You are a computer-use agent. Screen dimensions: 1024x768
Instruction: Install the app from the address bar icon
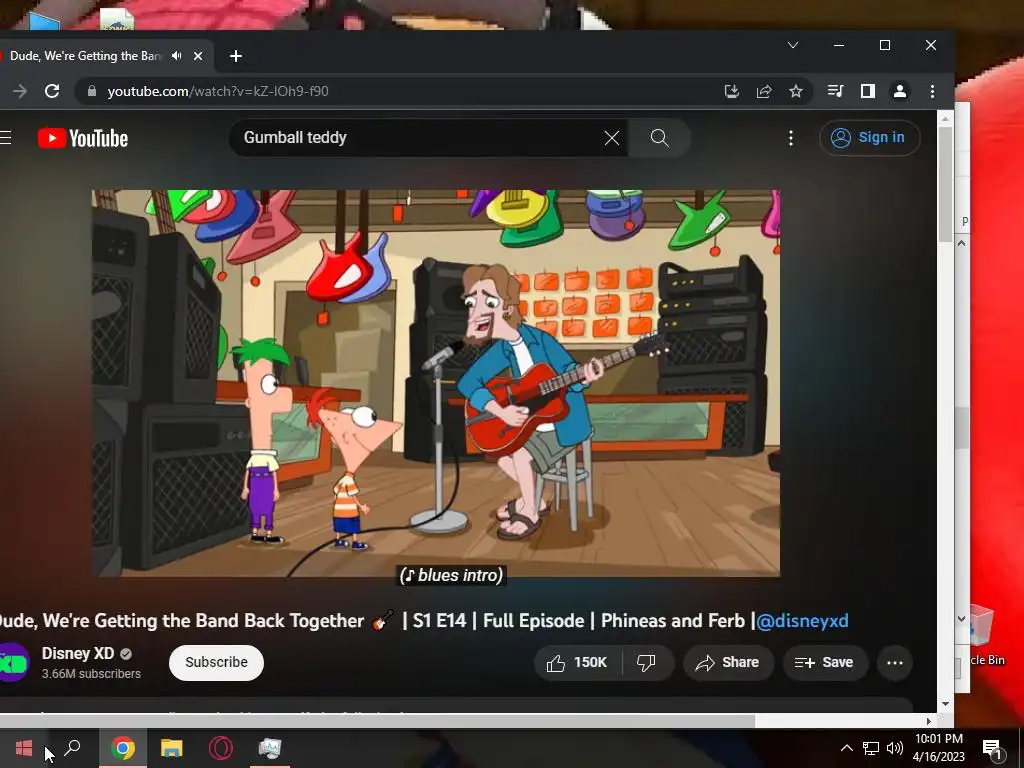click(731, 91)
